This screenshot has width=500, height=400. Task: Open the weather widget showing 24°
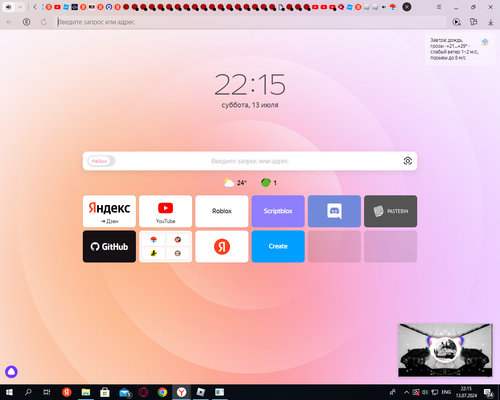click(235, 183)
